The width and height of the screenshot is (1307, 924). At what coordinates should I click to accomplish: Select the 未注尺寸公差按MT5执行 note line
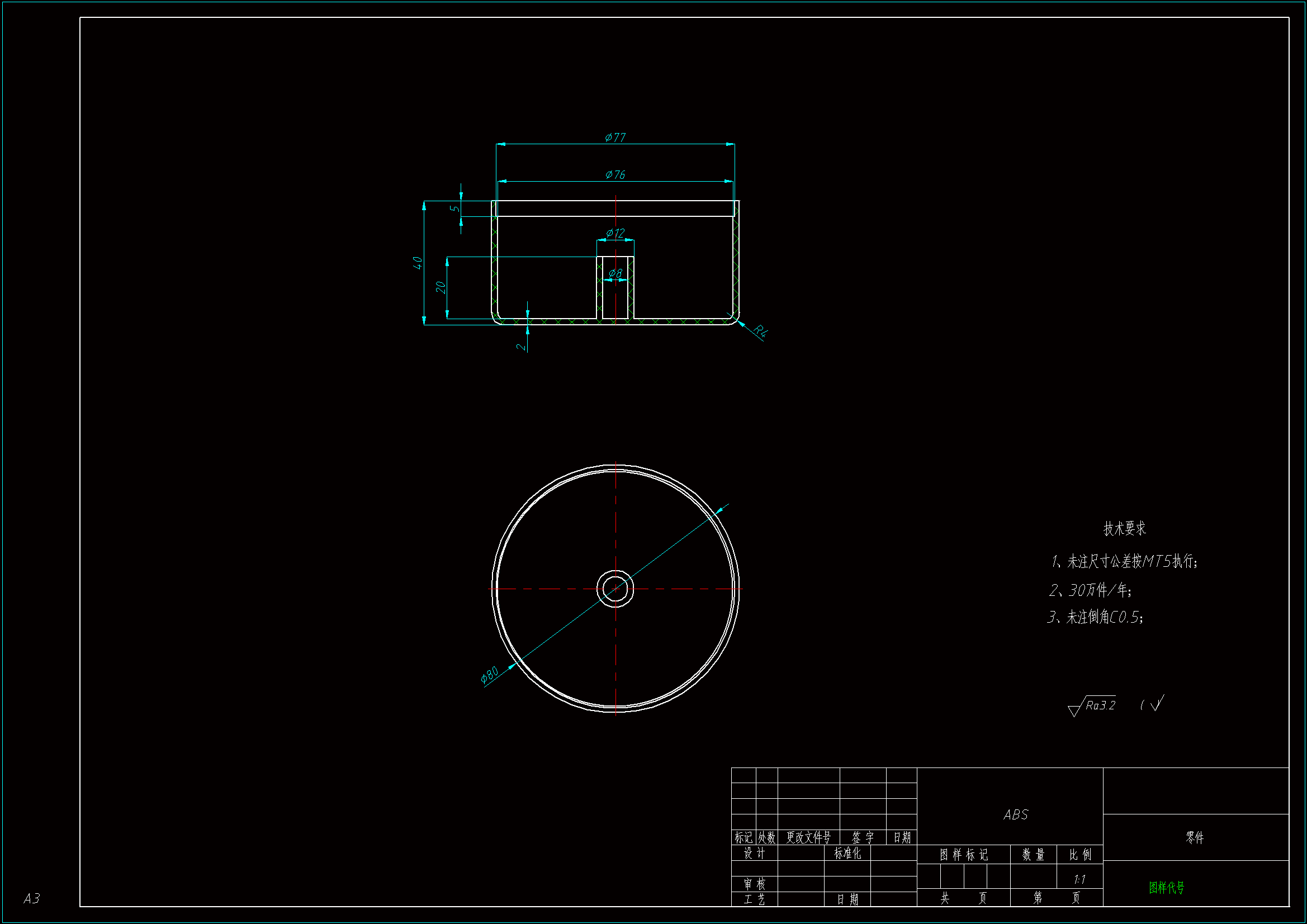pos(1126,561)
